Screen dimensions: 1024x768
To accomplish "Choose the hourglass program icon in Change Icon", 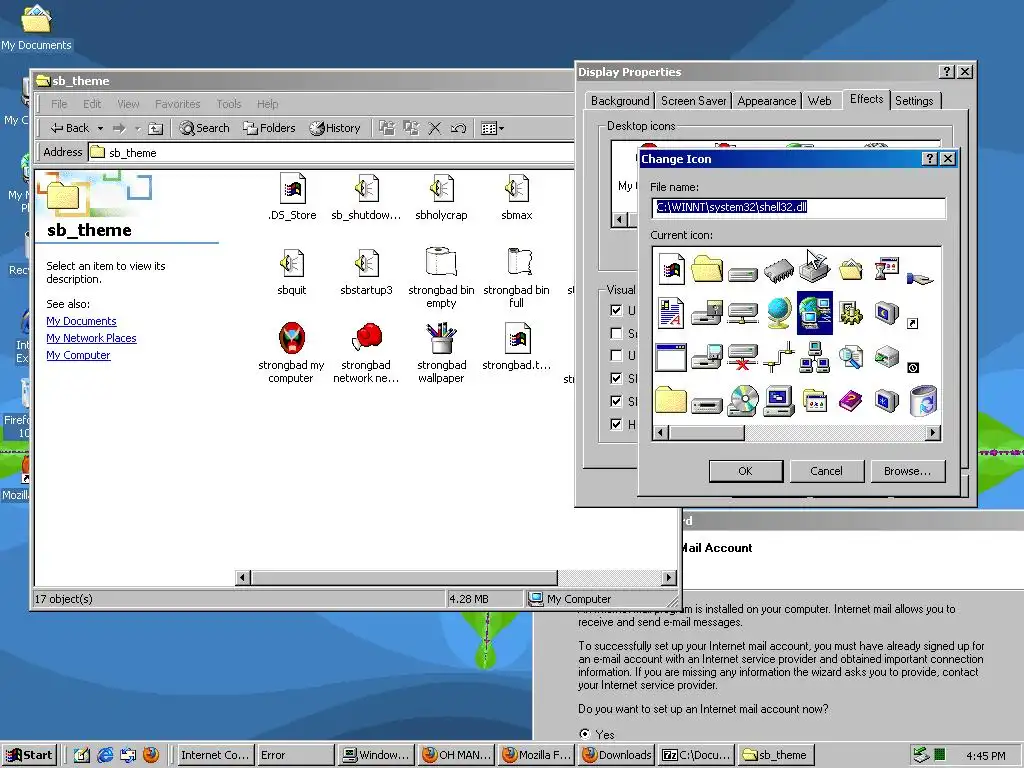I will (x=886, y=268).
